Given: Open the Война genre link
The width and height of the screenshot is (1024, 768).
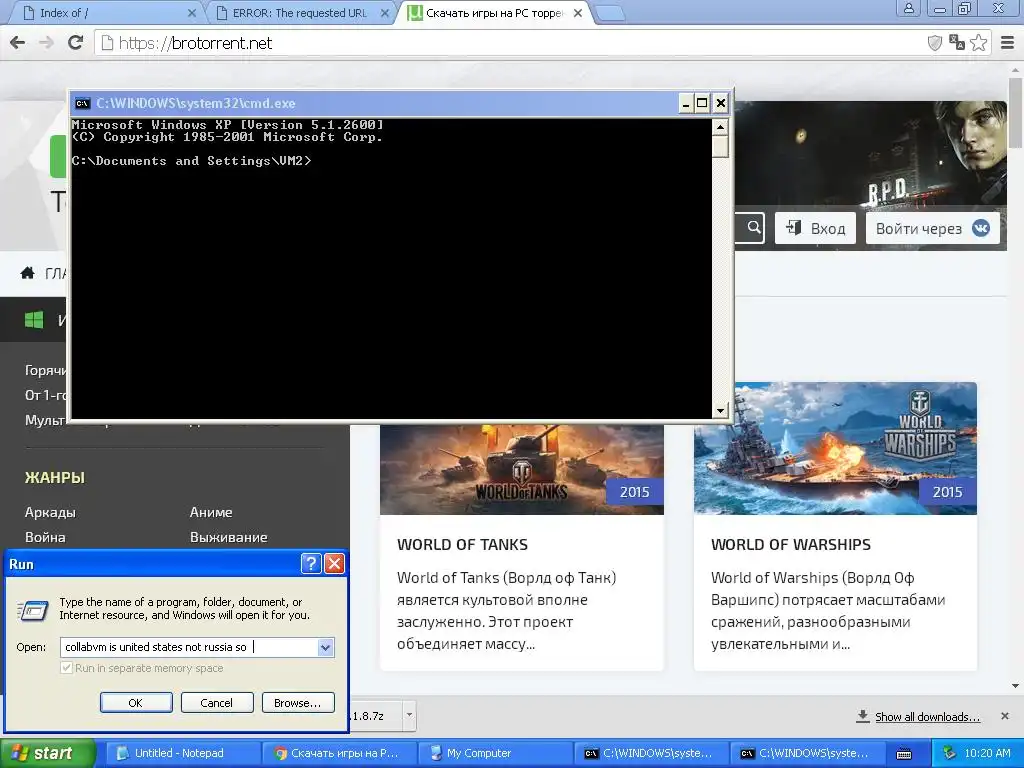Looking at the screenshot, I should [45, 537].
